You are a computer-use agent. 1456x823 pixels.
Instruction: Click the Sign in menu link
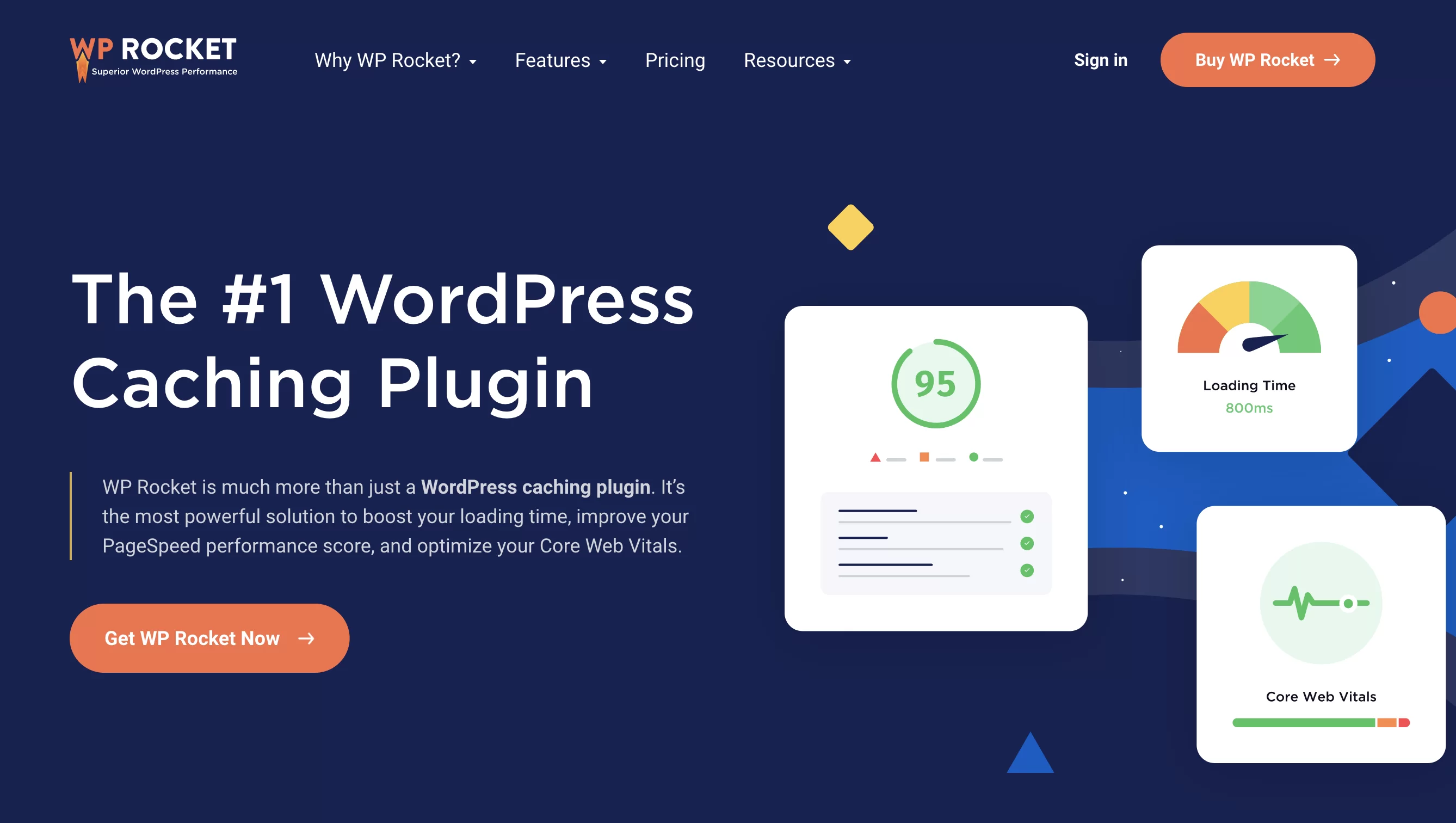(x=1101, y=59)
